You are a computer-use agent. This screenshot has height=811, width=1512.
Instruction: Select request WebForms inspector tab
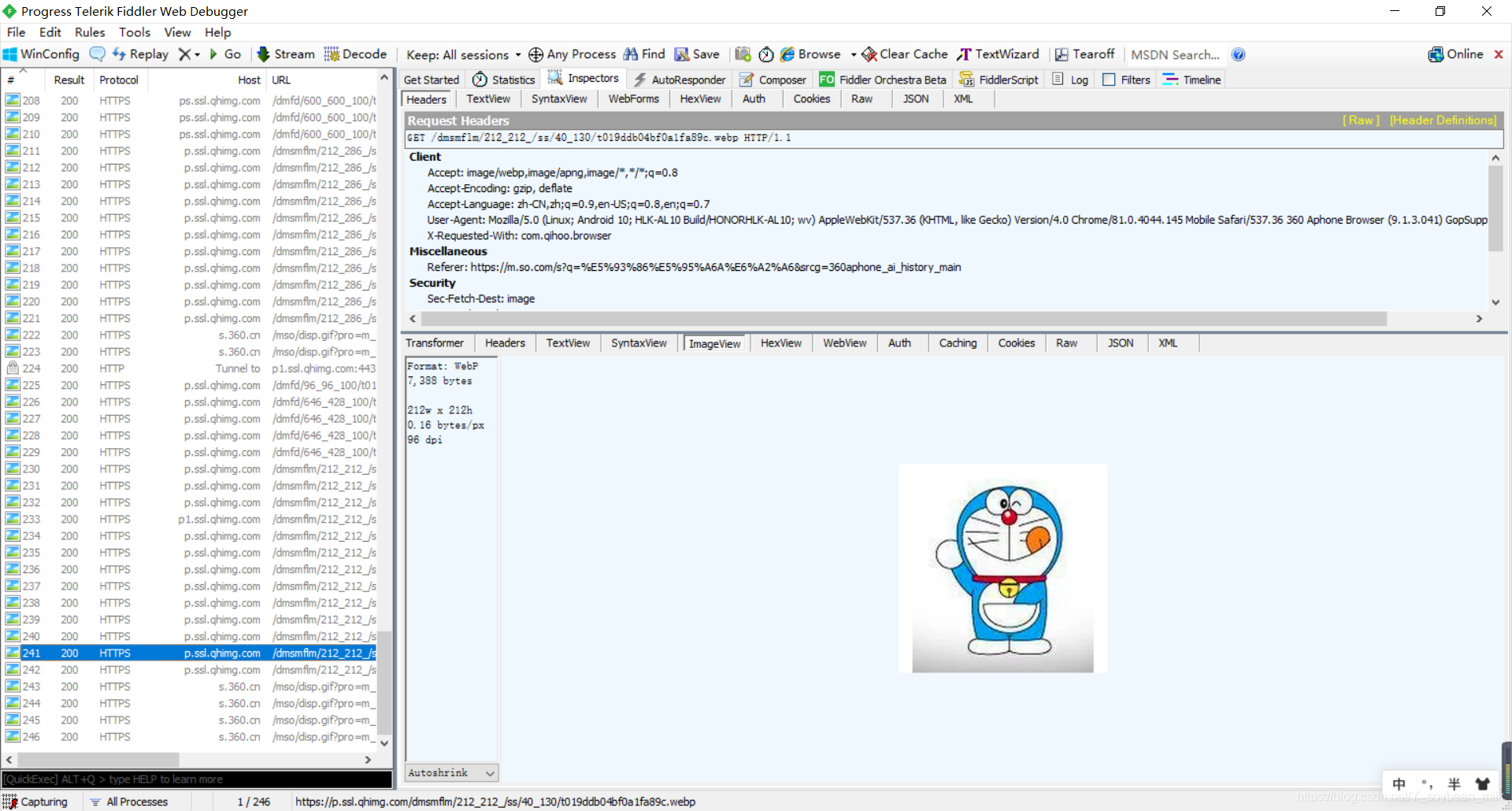[633, 99]
